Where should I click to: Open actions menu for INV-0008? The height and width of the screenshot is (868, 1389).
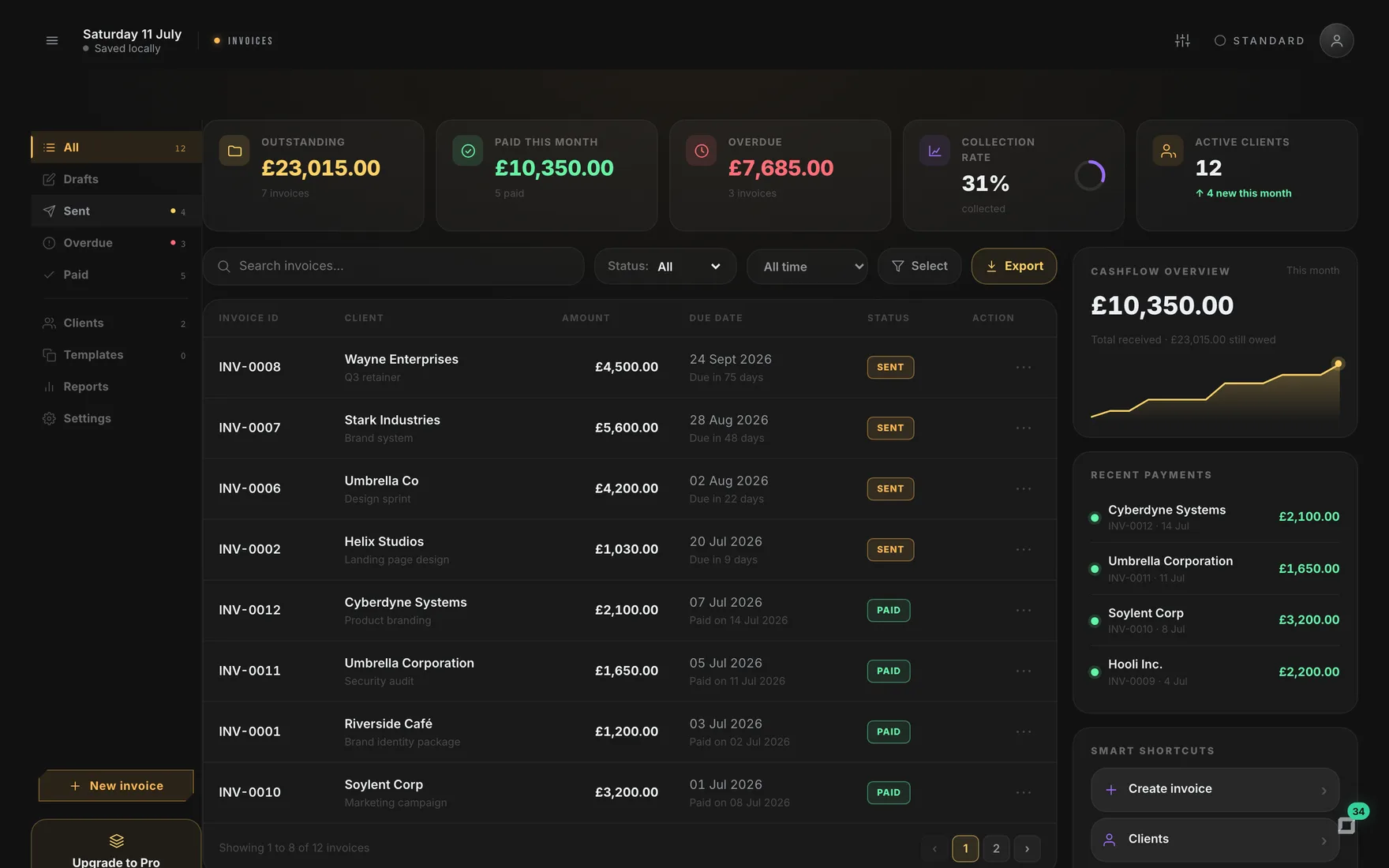pos(1024,367)
